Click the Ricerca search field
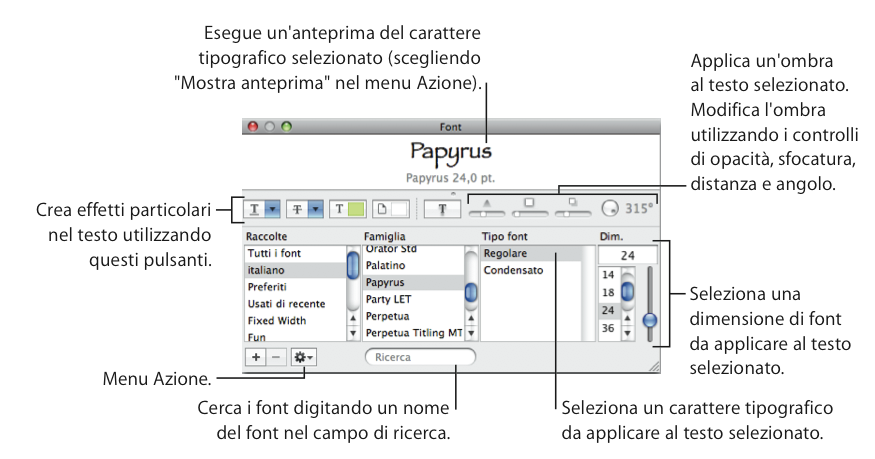 420,357
